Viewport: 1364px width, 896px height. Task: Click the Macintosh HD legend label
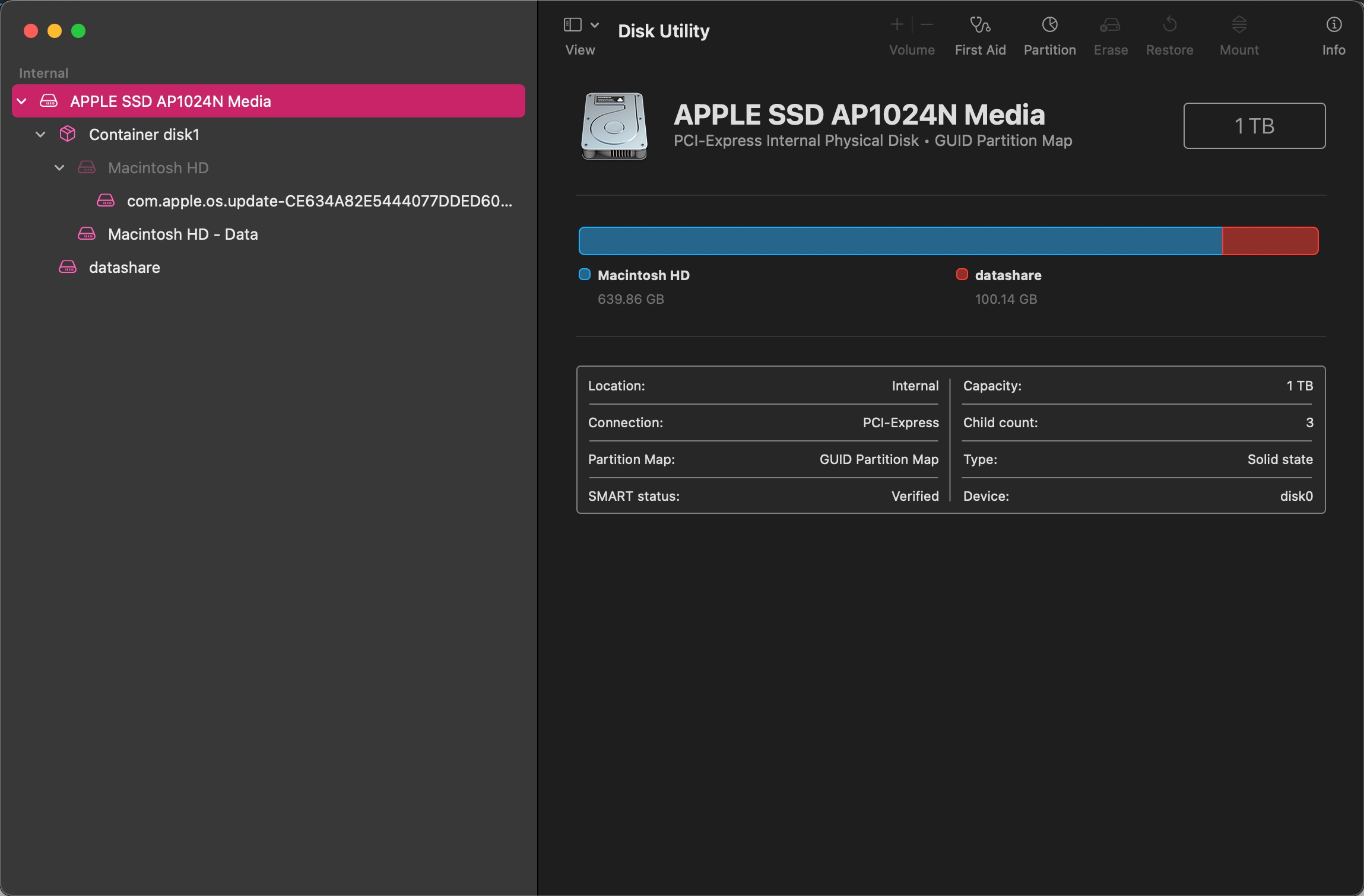[643, 275]
